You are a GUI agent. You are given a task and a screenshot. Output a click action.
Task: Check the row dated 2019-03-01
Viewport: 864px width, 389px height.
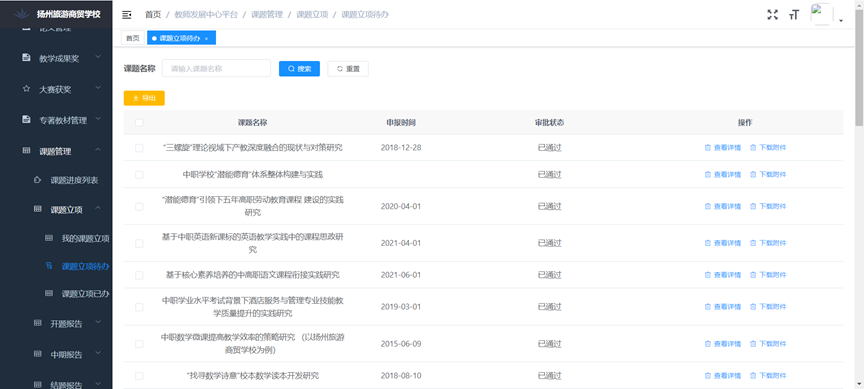(x=139, y=307)
